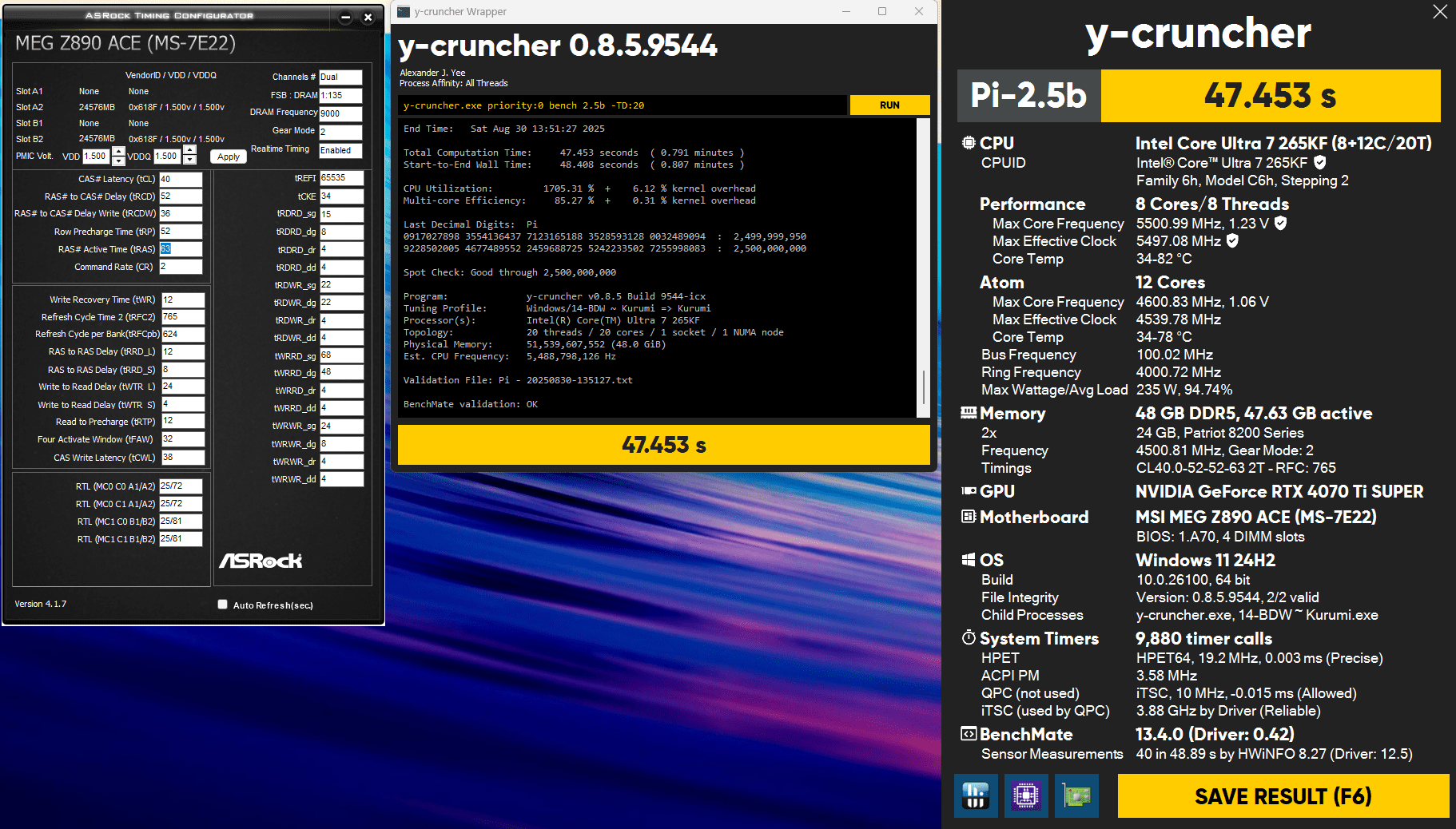The image size is (1456, 829).
Task: Increase VDD voltage with the up arrow
Action: [119, 151]
